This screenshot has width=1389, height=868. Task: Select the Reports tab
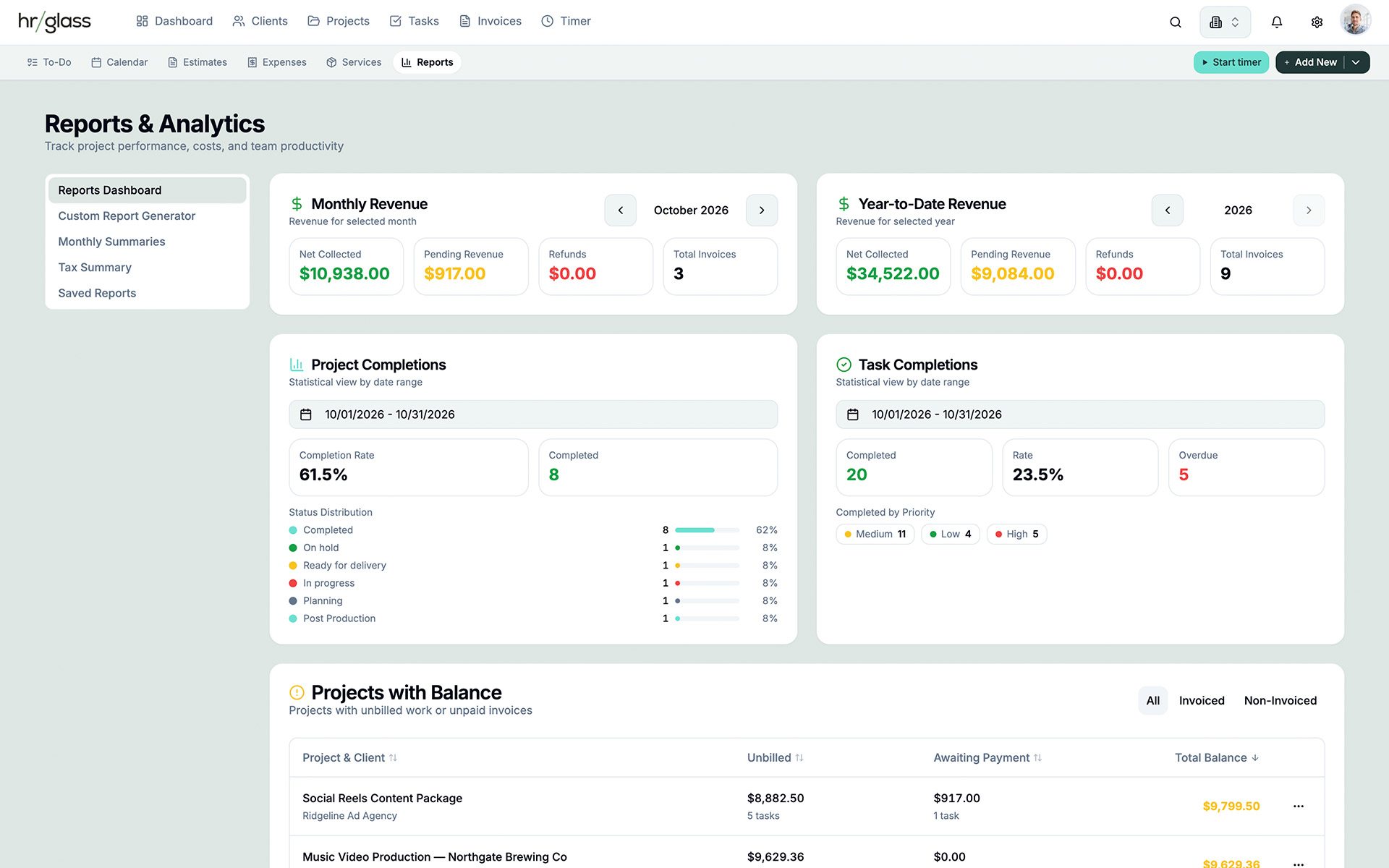point(427,62)
